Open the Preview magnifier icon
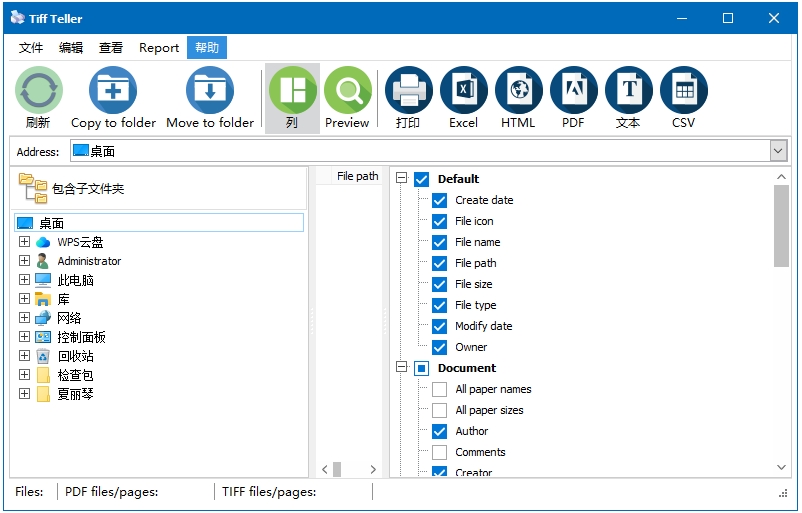 pos(347,91)
